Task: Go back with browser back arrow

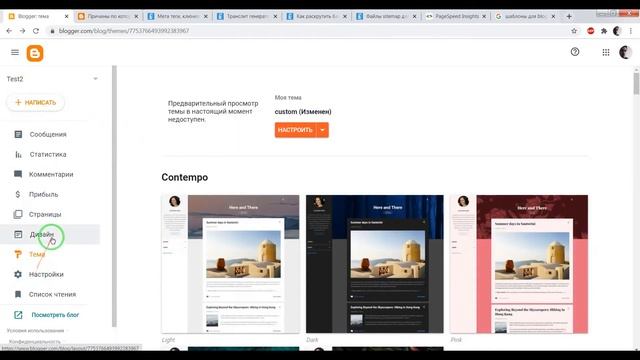Action: pos(9,31)
